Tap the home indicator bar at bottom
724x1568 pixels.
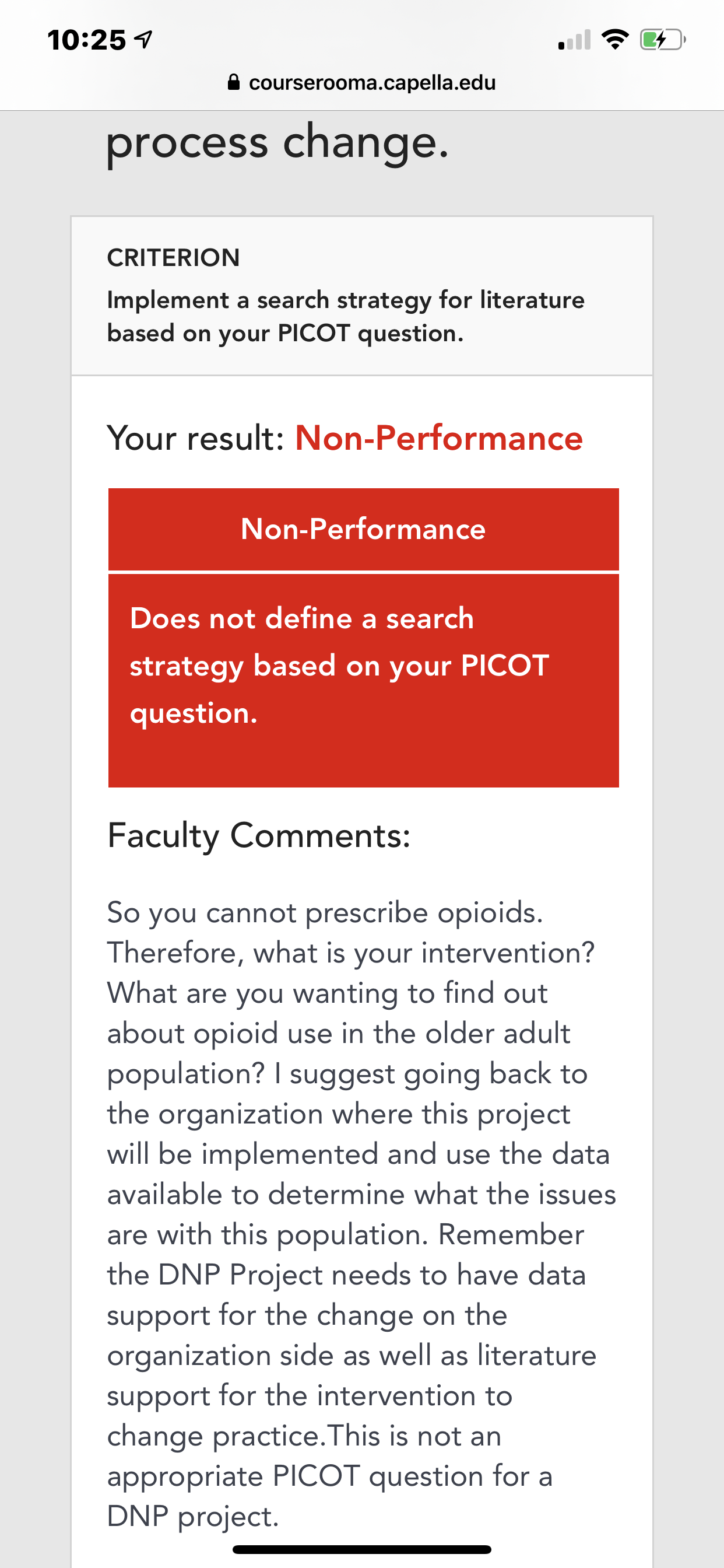coord(362,1549)
